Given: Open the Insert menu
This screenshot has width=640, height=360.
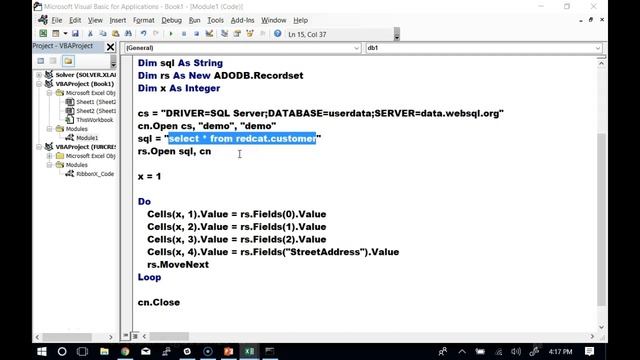Looking at the screenshot, I should coord(118,20).
